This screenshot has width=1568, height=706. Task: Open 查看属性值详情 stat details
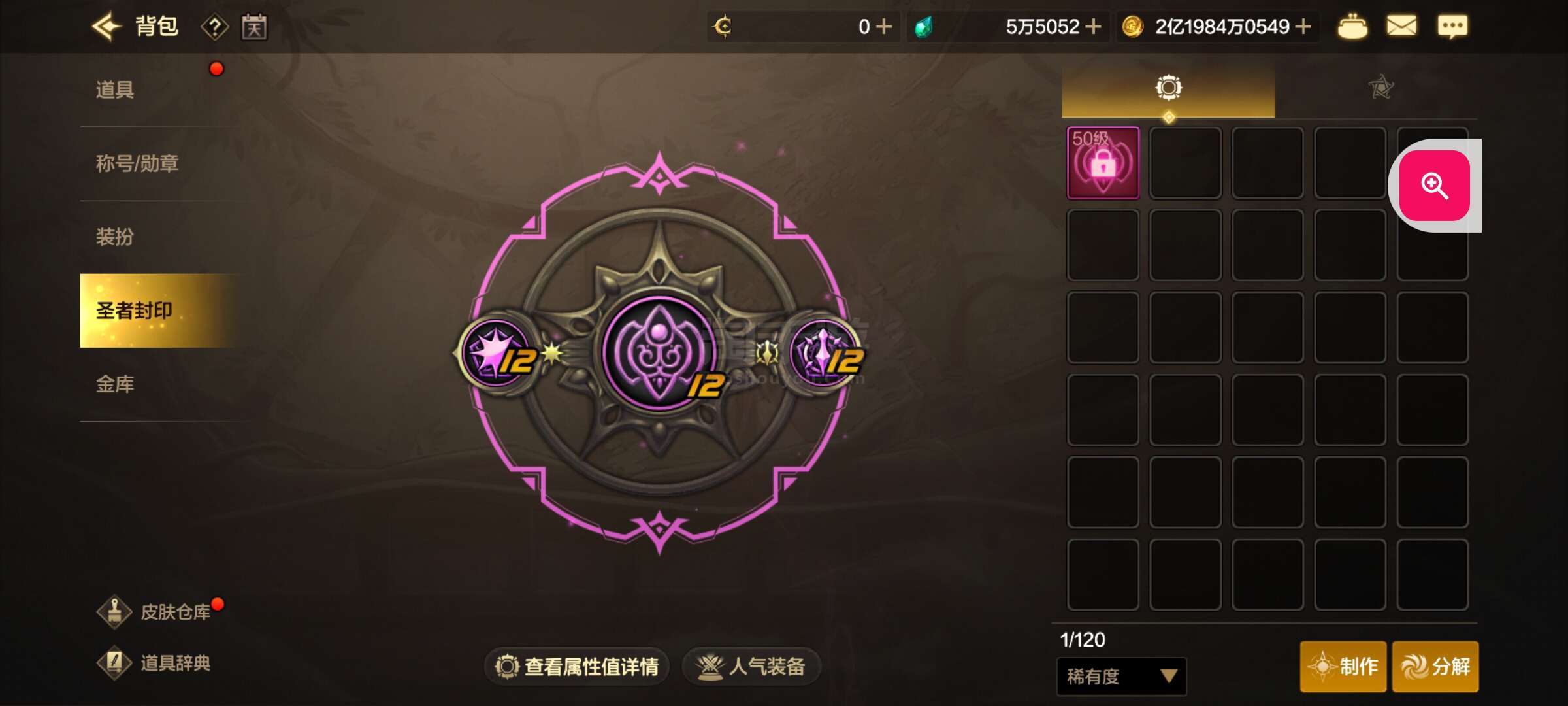(x=577, y=666)
